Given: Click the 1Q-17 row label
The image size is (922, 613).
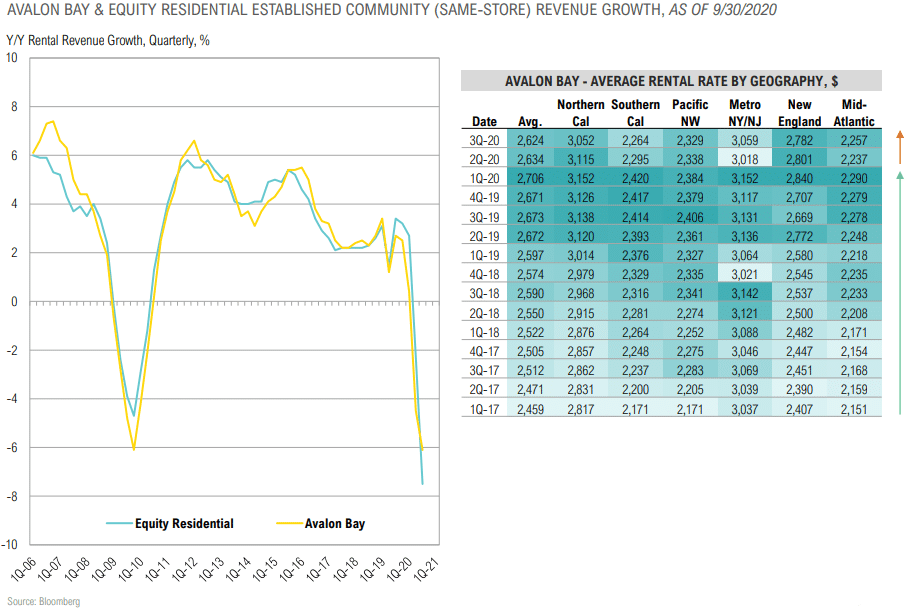Looking at the screenshot, I should point(484,409).
